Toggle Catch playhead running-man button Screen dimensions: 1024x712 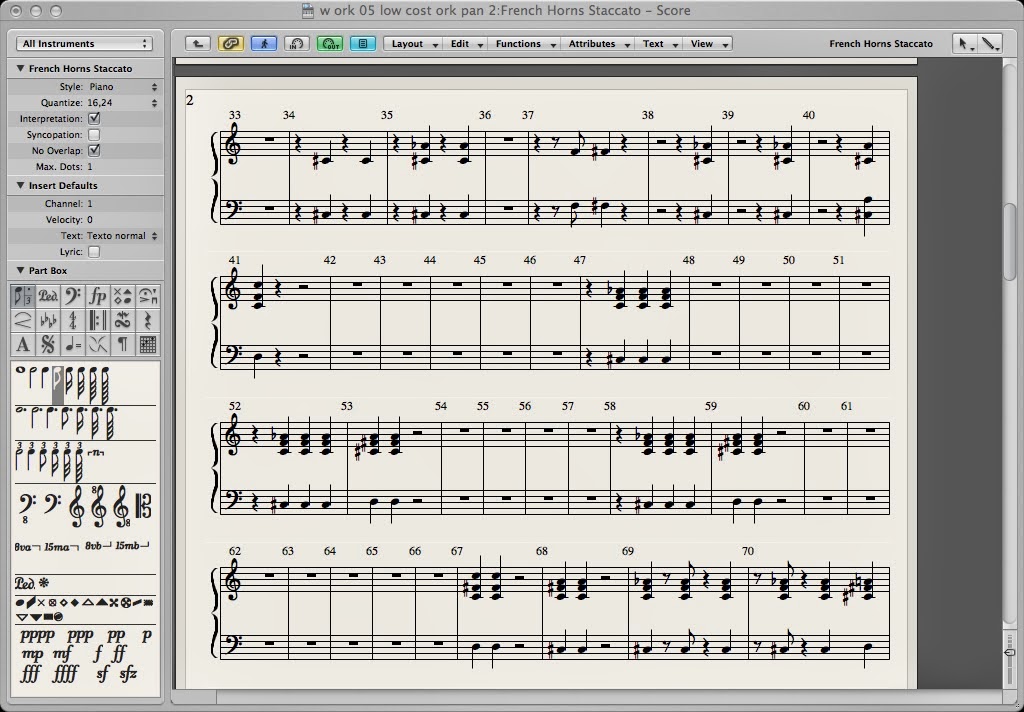pyautogui.click(x=264, y=44)
